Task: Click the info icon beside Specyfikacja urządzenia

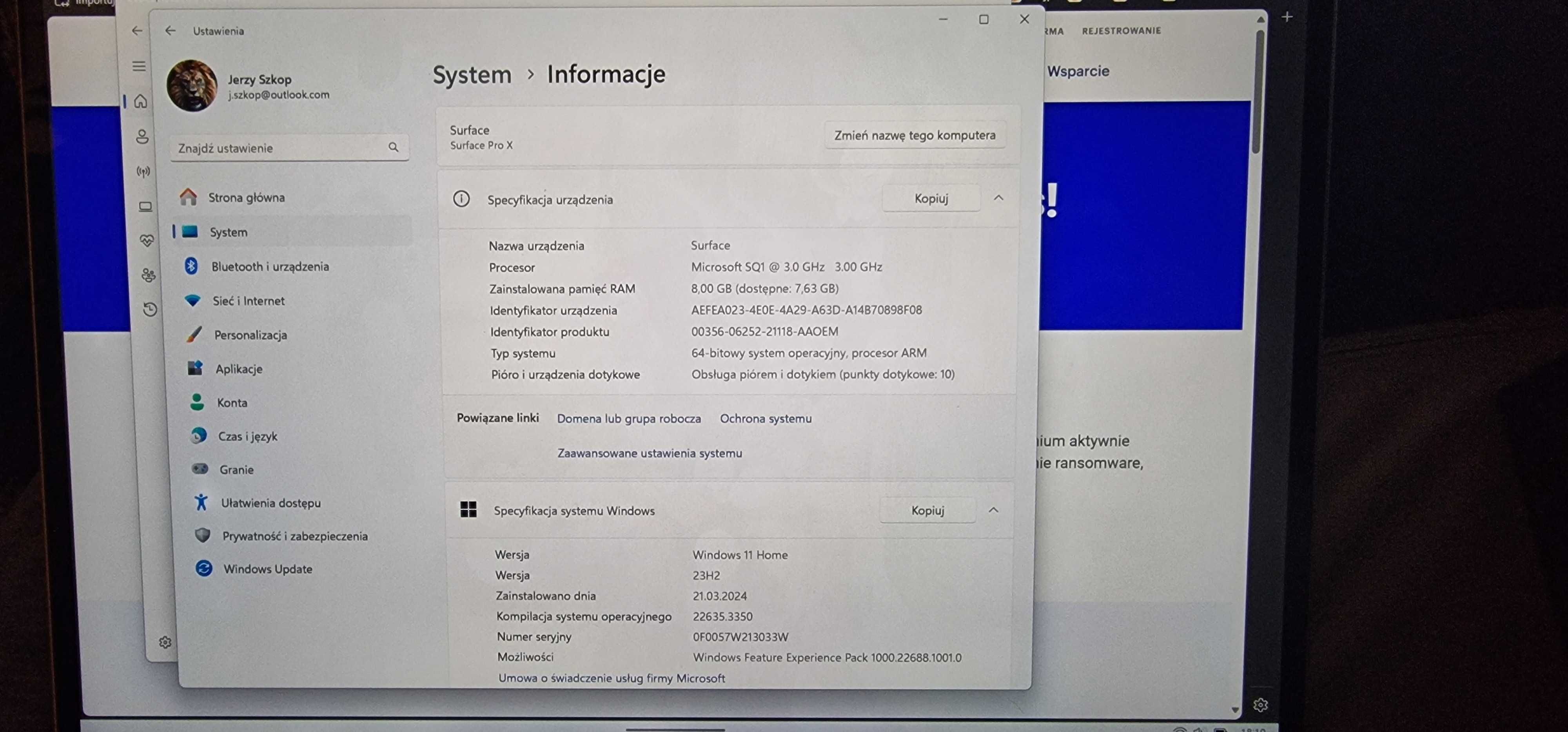Action: [x=461, y=198]
